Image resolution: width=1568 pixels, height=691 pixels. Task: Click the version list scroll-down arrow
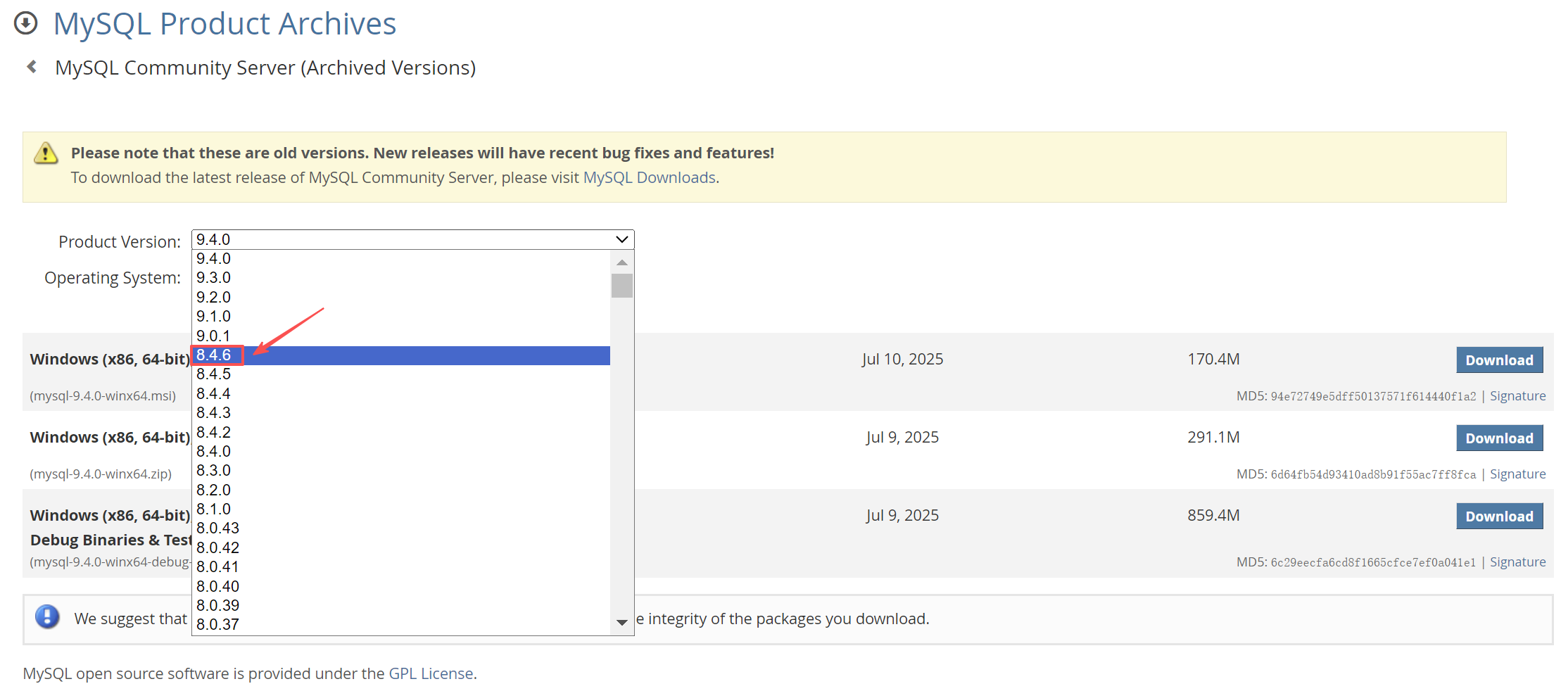(622, 622)
